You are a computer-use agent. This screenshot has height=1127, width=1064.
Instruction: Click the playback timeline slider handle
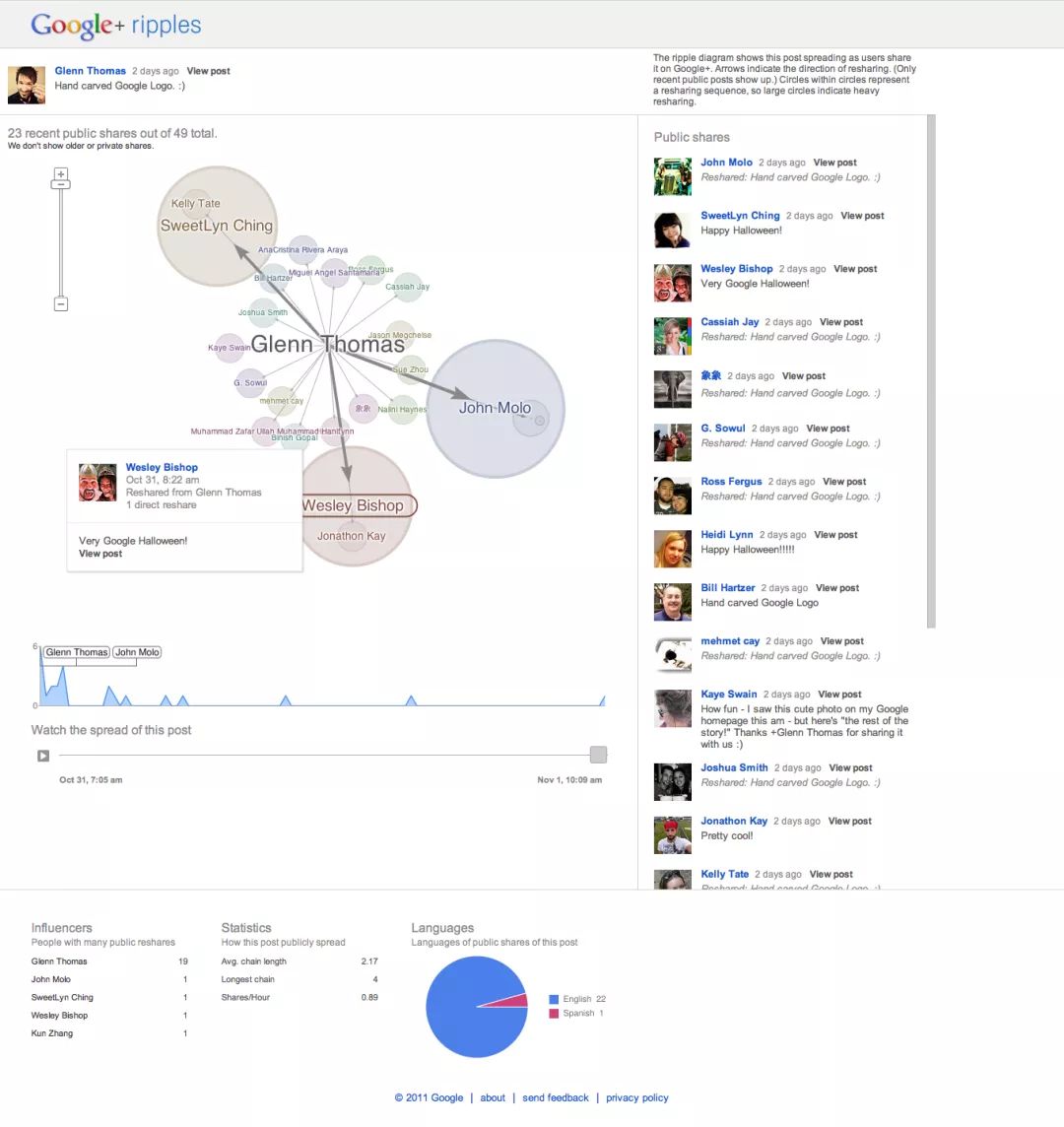point(598,755)
